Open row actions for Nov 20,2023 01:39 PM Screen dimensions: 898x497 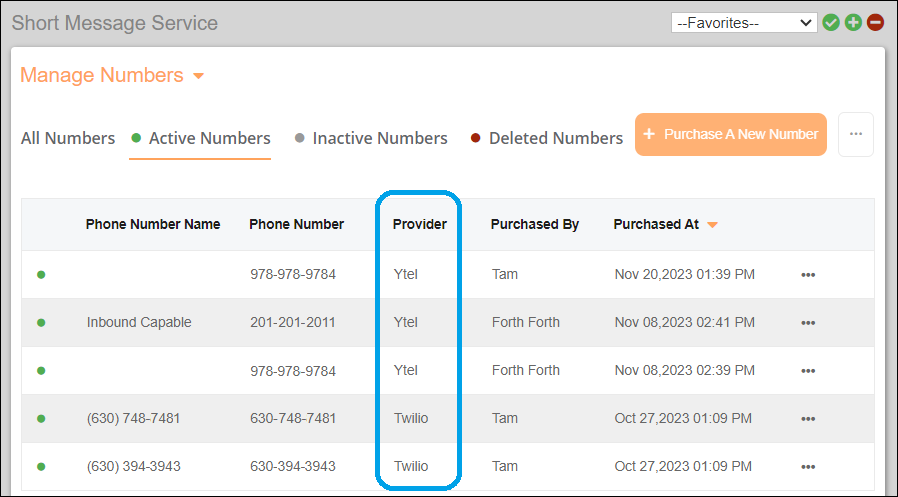coord(808,275)
